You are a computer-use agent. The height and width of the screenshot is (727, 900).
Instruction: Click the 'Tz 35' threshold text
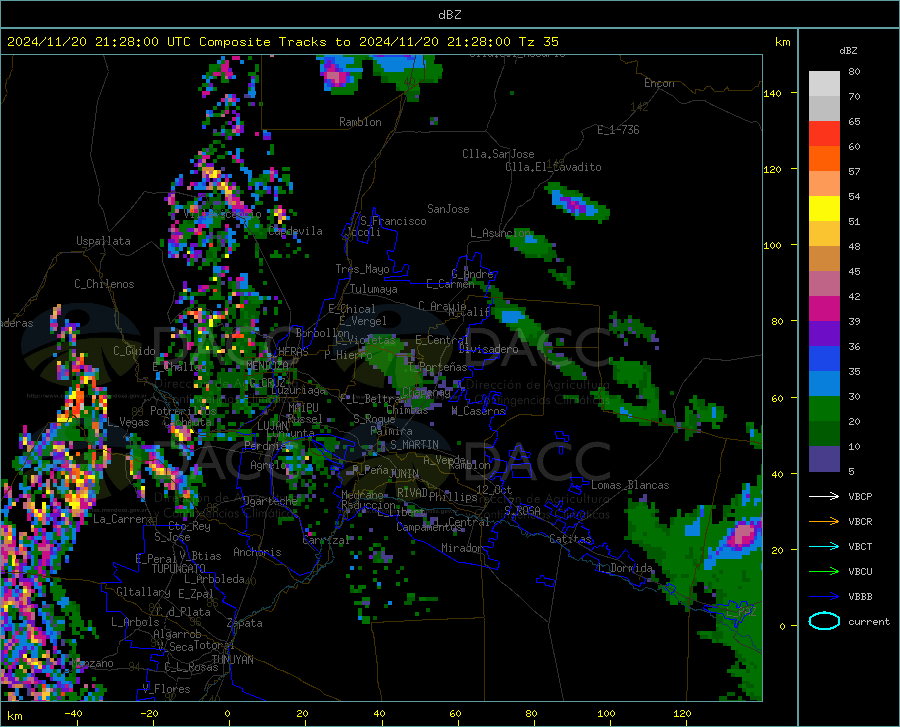tap(538, 42)
